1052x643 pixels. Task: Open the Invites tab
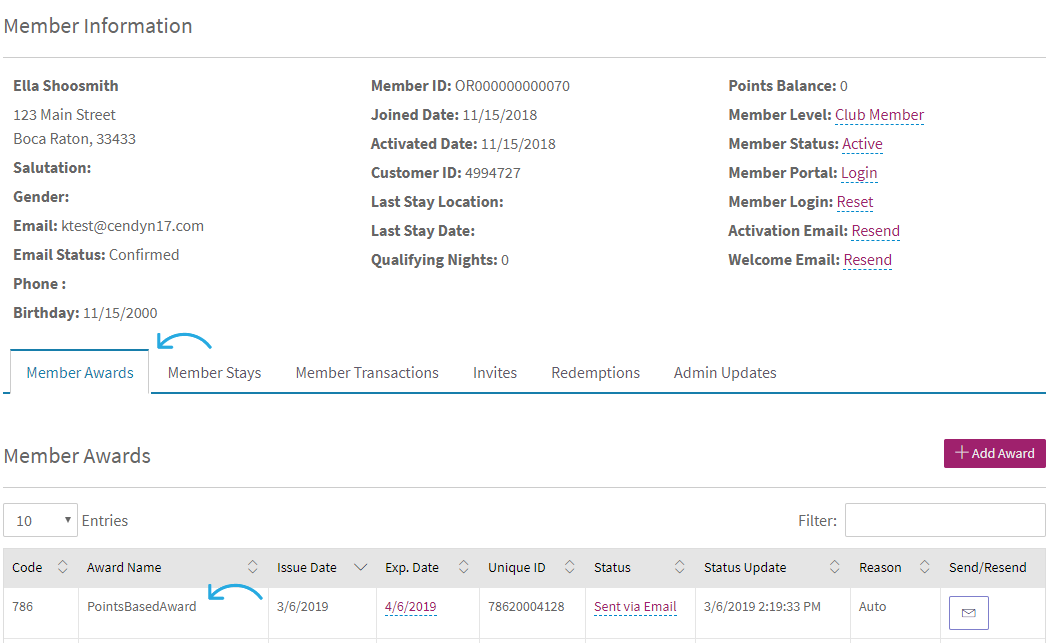[x=494, y=373]
